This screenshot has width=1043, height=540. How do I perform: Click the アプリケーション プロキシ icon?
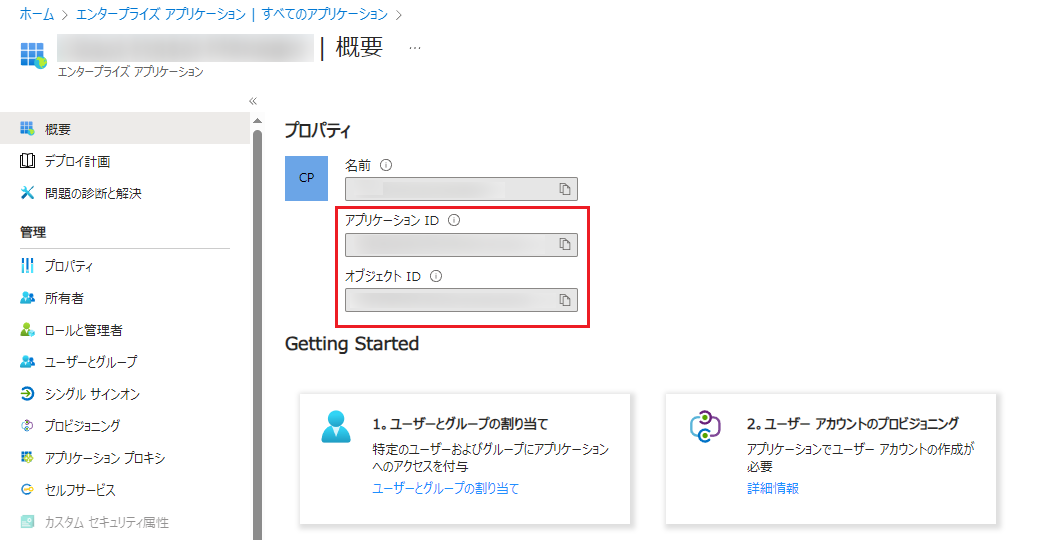(27, 458)
